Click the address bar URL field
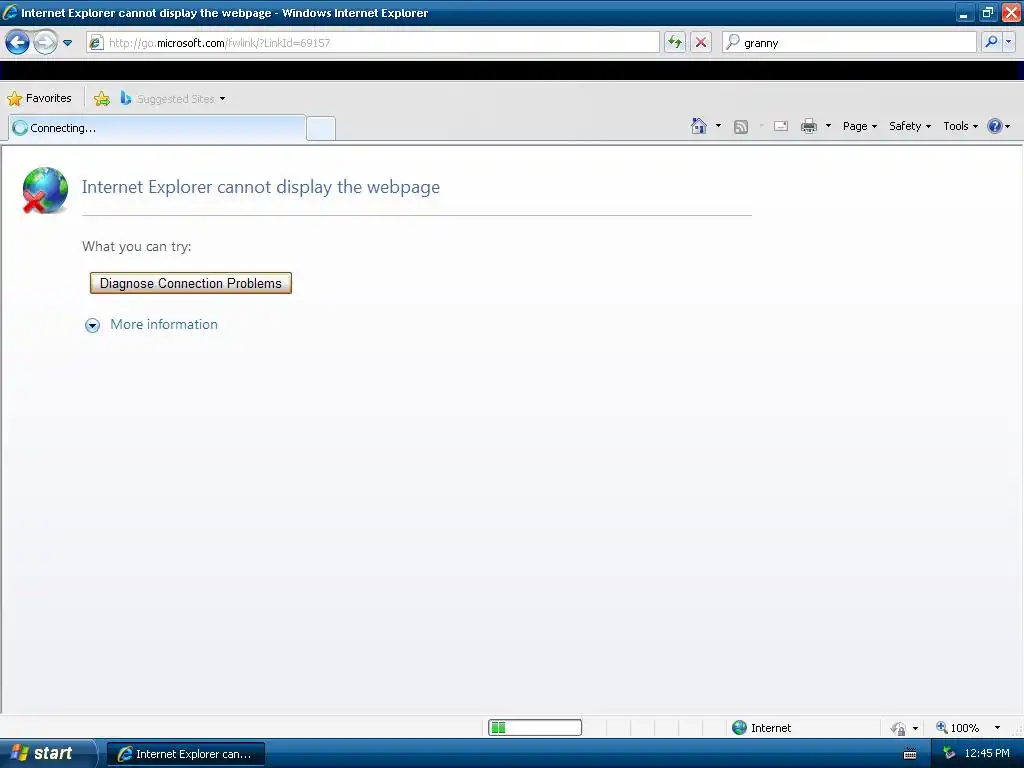Image resolution: width=1024 pixels, height=768 pixels. tap(373, 42)
